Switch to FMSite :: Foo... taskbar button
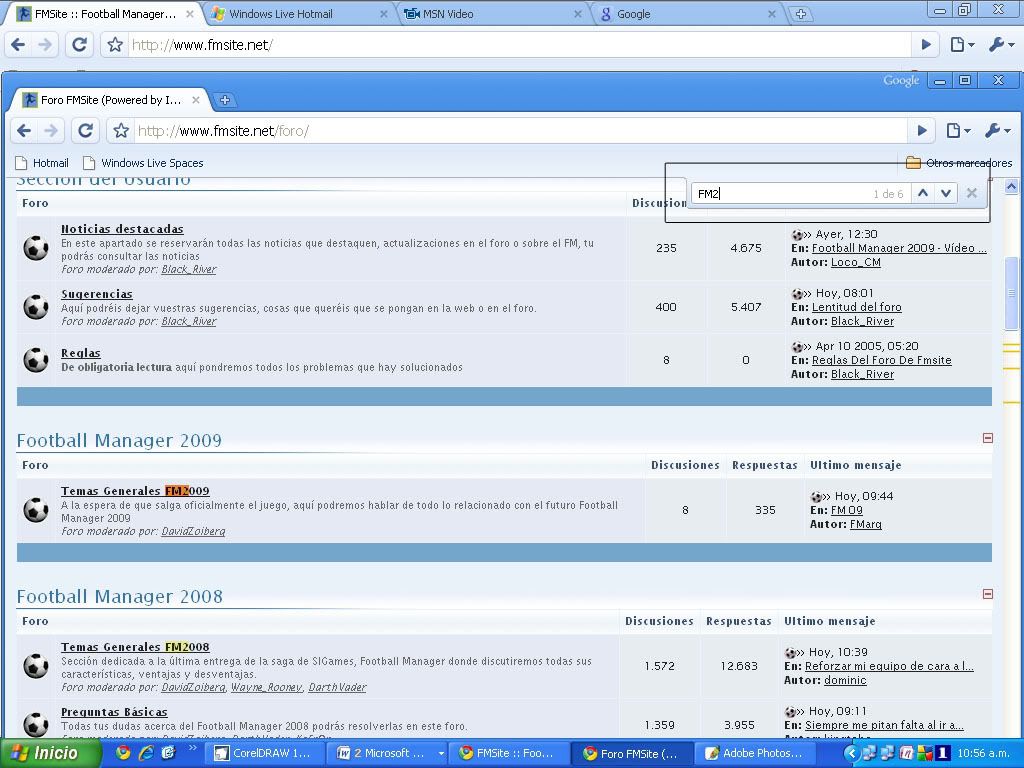The height and width of the screenshot is (768, 1024). click(x=508, y=753)
